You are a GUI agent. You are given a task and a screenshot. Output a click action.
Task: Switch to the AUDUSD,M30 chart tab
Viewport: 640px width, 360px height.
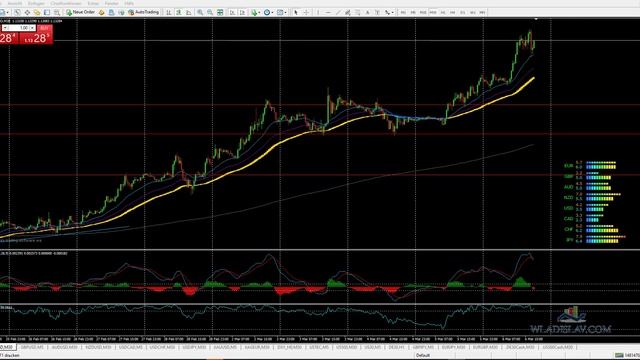[64, 347]
